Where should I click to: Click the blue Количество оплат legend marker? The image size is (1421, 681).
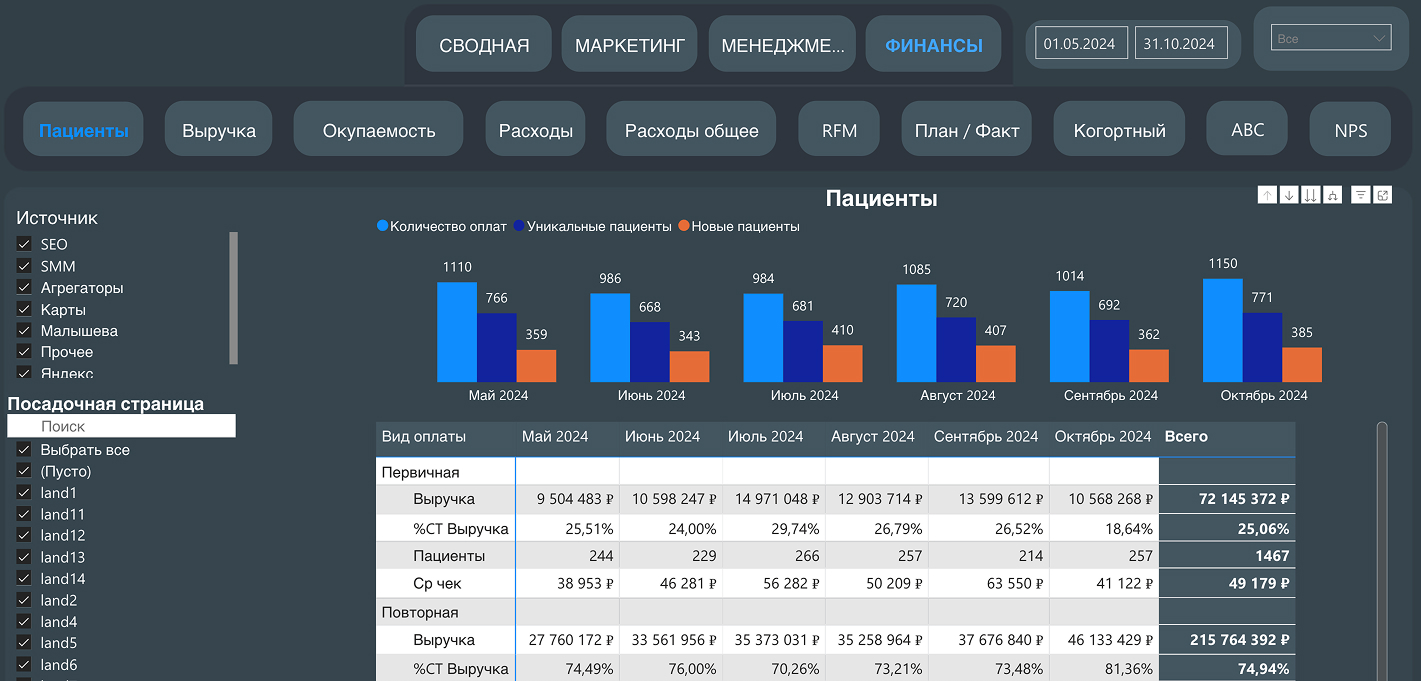(x=382, y=227)
